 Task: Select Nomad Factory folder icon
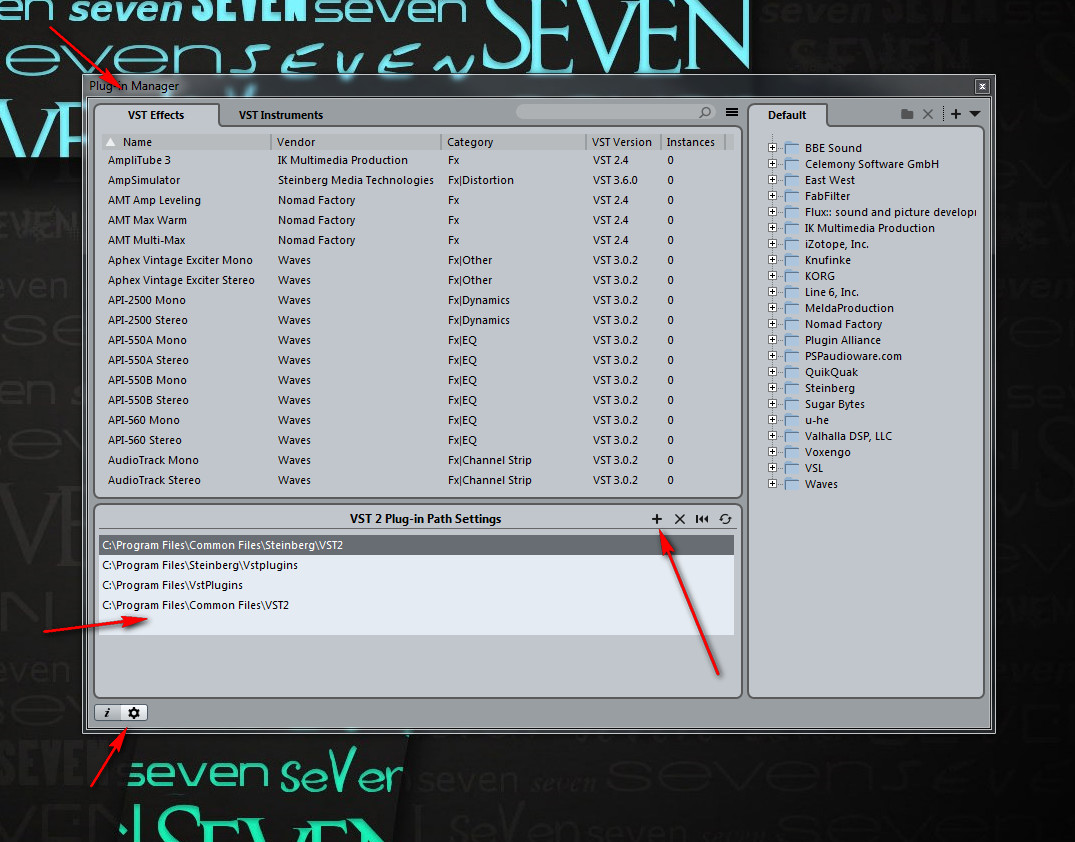tap(792, 324)
